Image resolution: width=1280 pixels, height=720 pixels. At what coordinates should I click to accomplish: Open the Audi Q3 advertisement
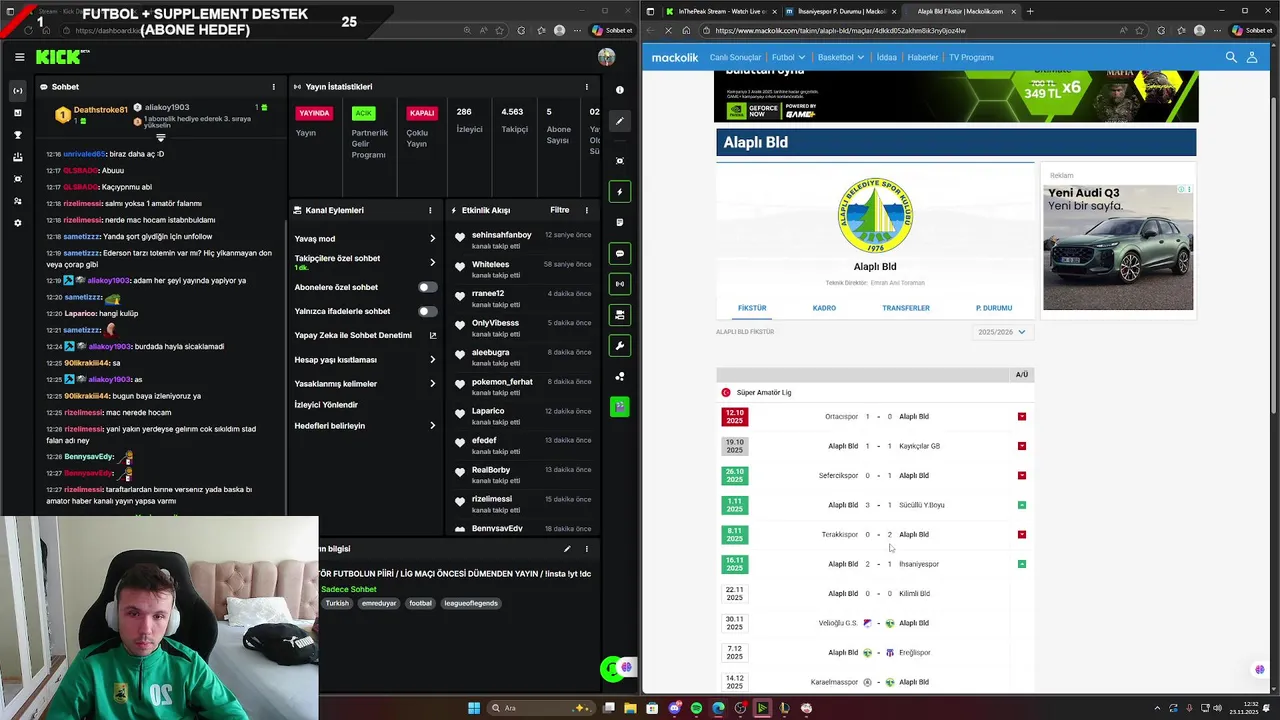tap(1118, 246)
